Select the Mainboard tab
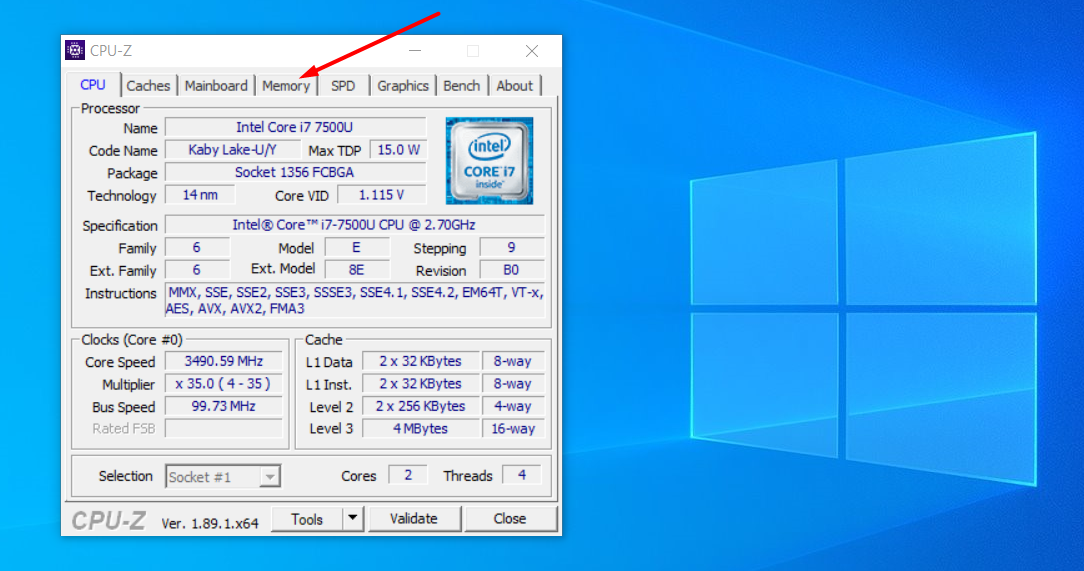 tap(216, 86)
